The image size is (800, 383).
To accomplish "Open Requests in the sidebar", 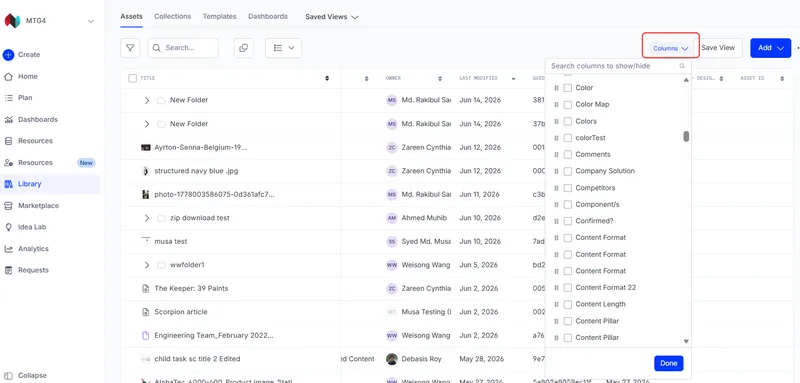I will 33,270.
